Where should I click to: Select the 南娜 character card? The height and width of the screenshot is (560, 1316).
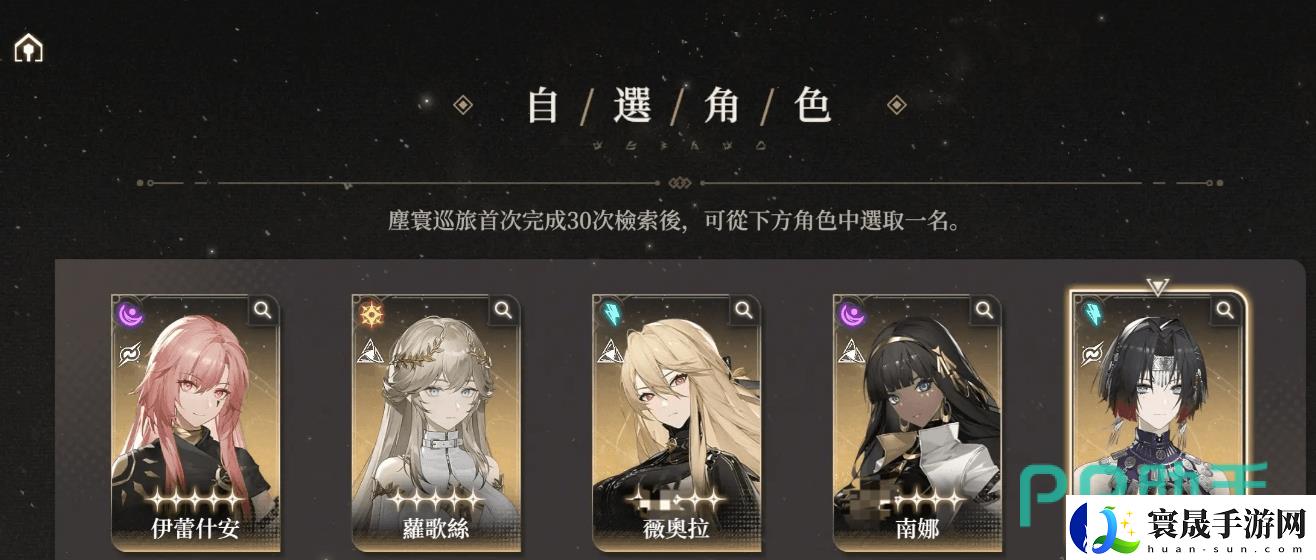[917, 422]
